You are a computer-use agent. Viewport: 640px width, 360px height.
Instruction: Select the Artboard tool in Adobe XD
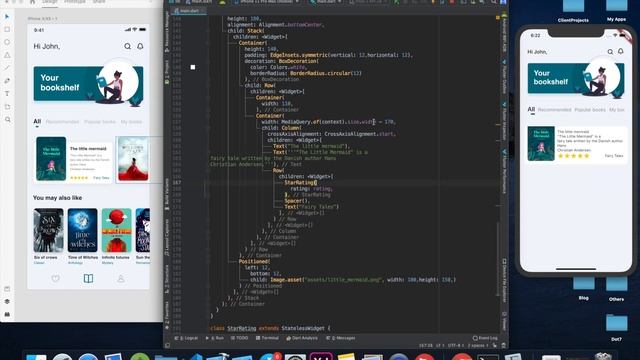[x=7, y=107]
